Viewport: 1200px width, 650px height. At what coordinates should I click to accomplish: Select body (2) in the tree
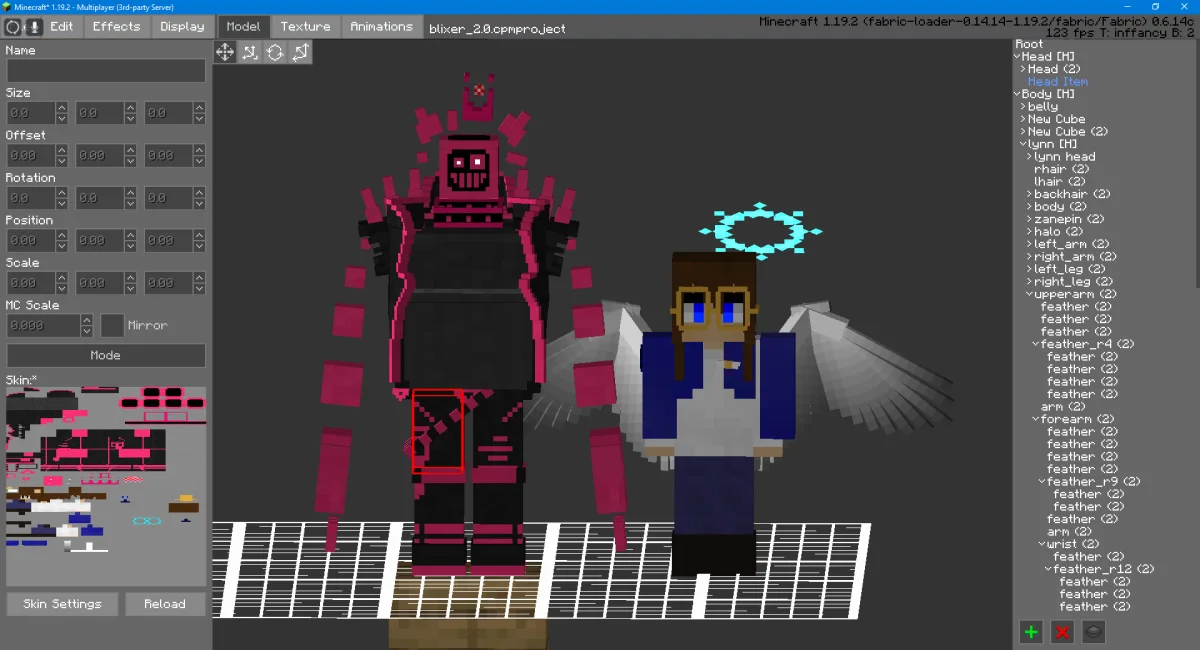coord(1060,207)
